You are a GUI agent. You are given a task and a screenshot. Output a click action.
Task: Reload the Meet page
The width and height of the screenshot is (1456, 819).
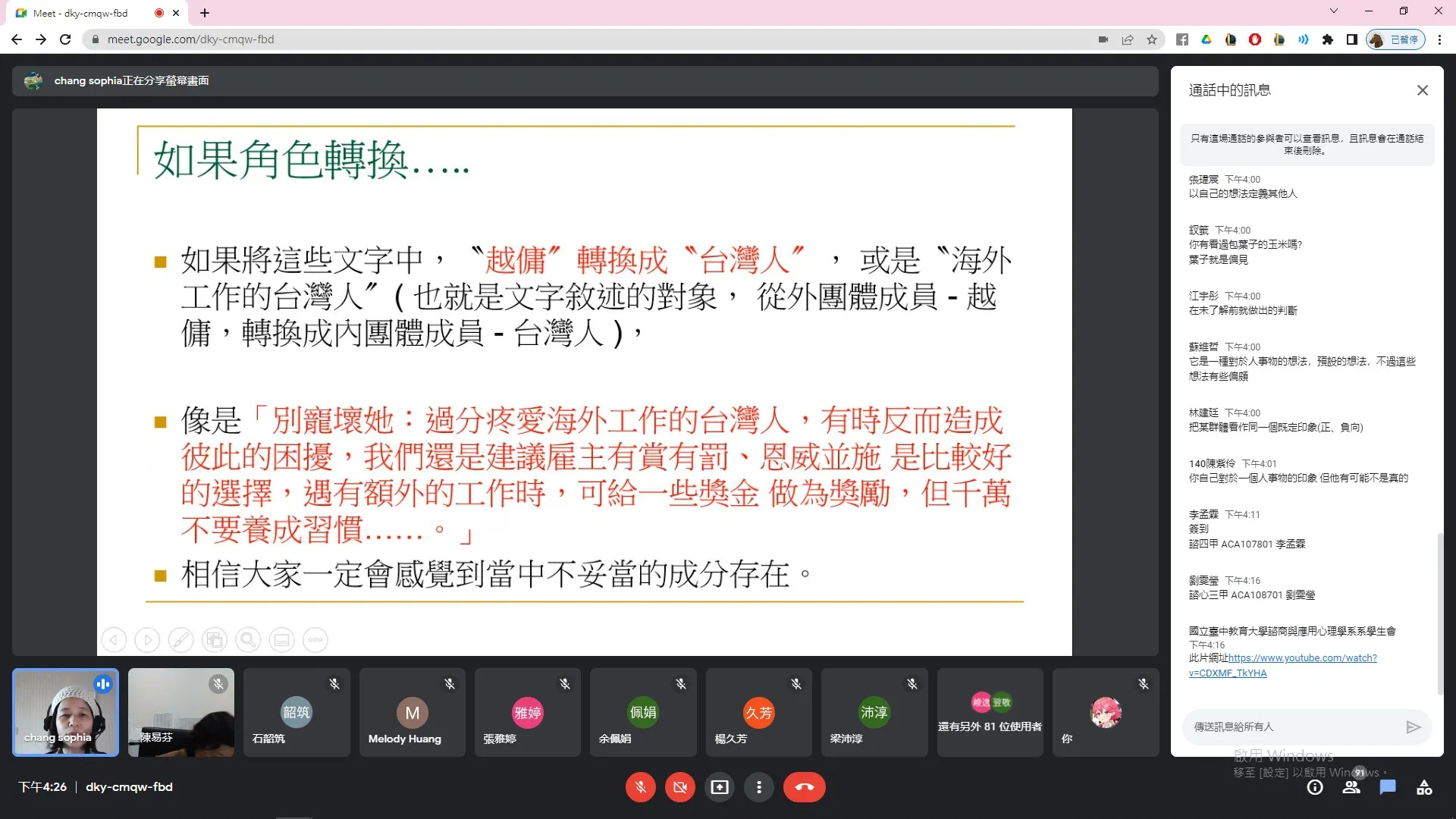click(x=65, y=39)
